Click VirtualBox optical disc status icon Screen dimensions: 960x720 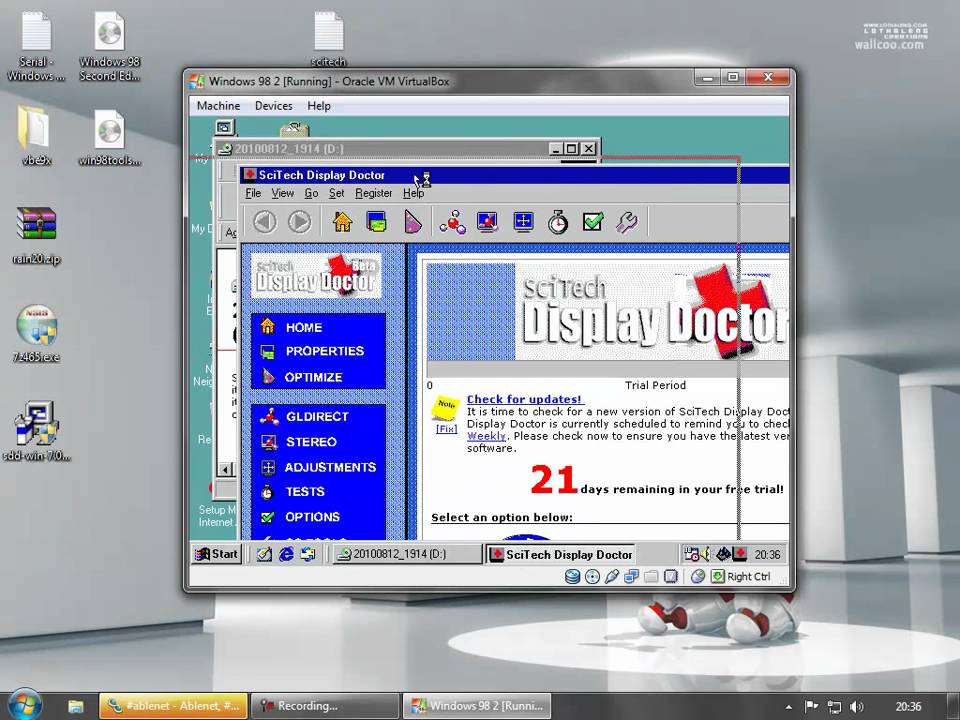click(592, 577)
